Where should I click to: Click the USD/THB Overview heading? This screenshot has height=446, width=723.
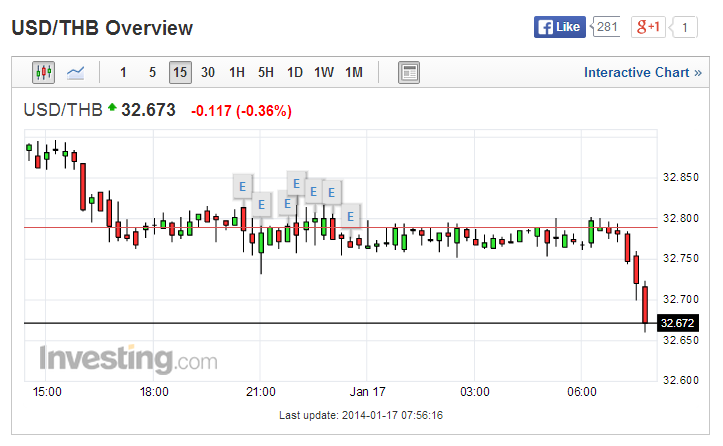click(102, 28)
